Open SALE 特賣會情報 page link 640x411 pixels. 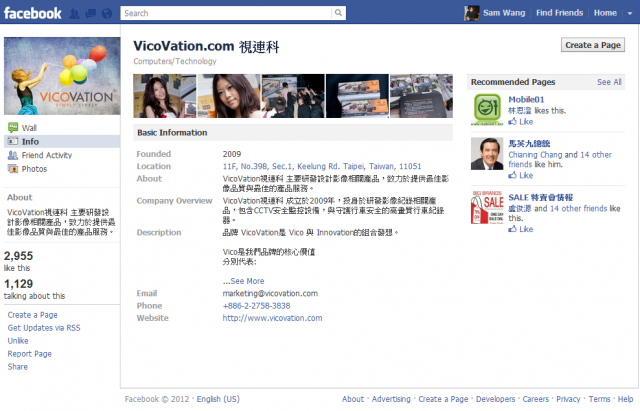tap(540, 198)
